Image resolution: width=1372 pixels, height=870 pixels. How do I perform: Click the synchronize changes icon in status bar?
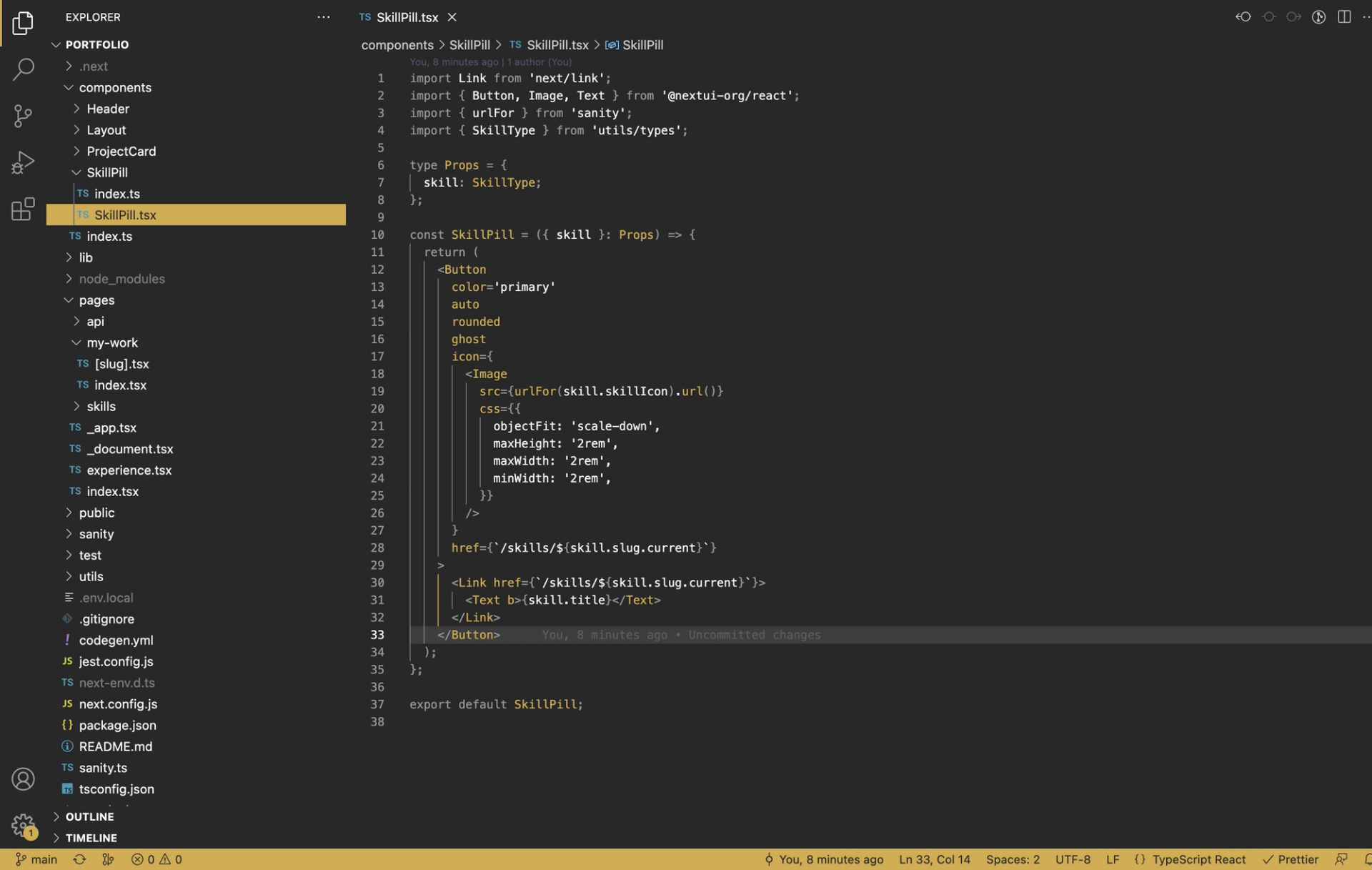click(x=79, y=859)
